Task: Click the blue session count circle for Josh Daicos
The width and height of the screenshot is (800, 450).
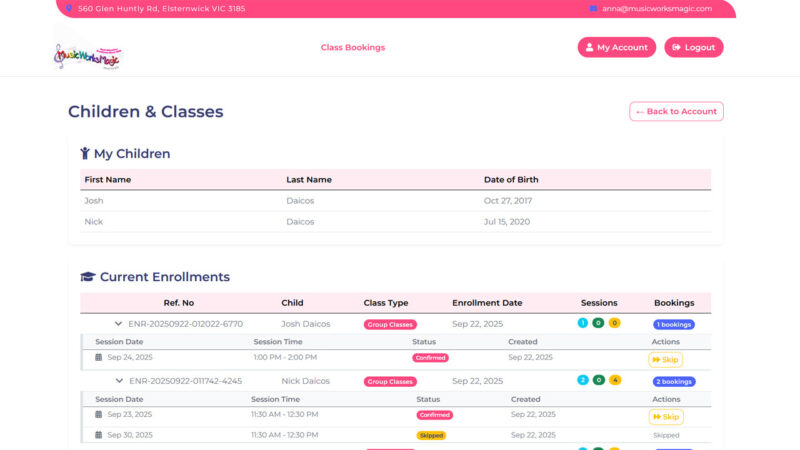Action: pyautogui.click(x=583, y=323)
